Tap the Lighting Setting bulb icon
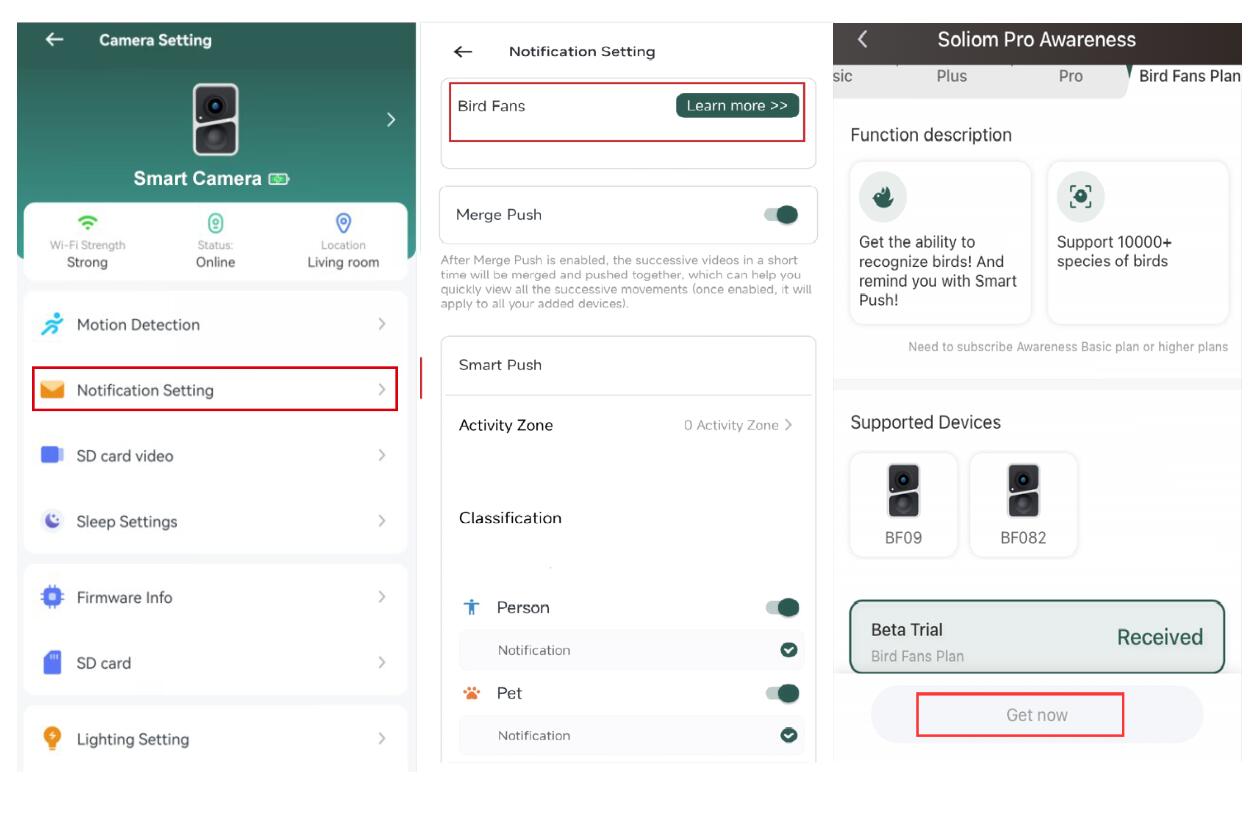This screenshot has width=1258, height=822. click(53, 738)
